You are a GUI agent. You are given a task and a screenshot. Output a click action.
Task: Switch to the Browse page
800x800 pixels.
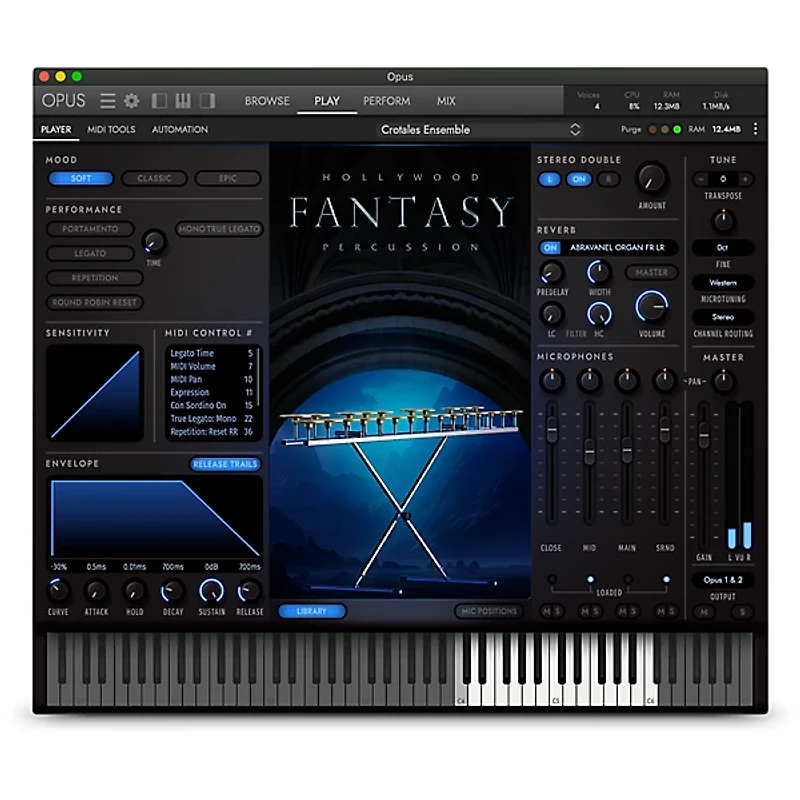click(x=267, y=101)
